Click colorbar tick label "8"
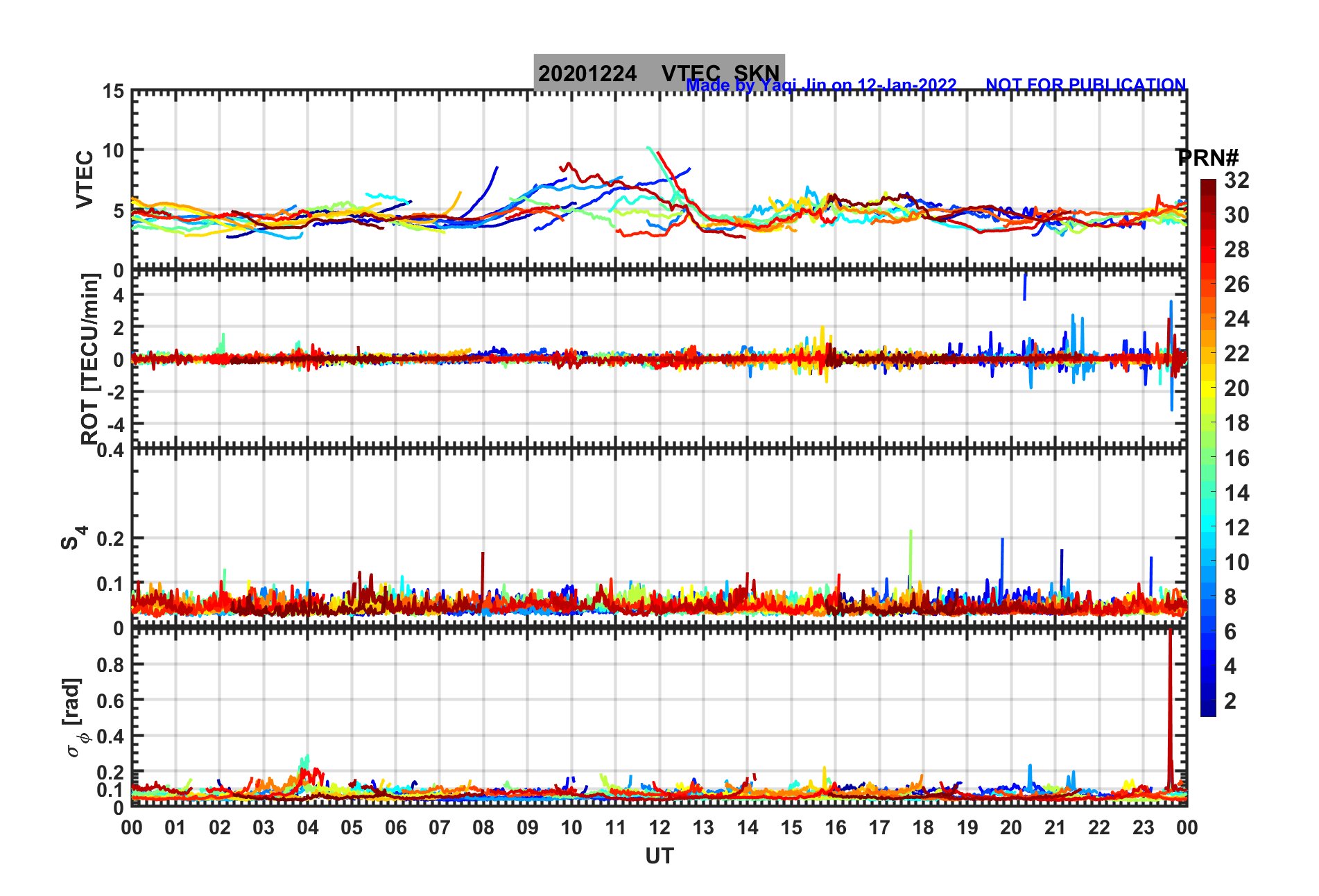The image size is (1319, 896). point(1230,597)
